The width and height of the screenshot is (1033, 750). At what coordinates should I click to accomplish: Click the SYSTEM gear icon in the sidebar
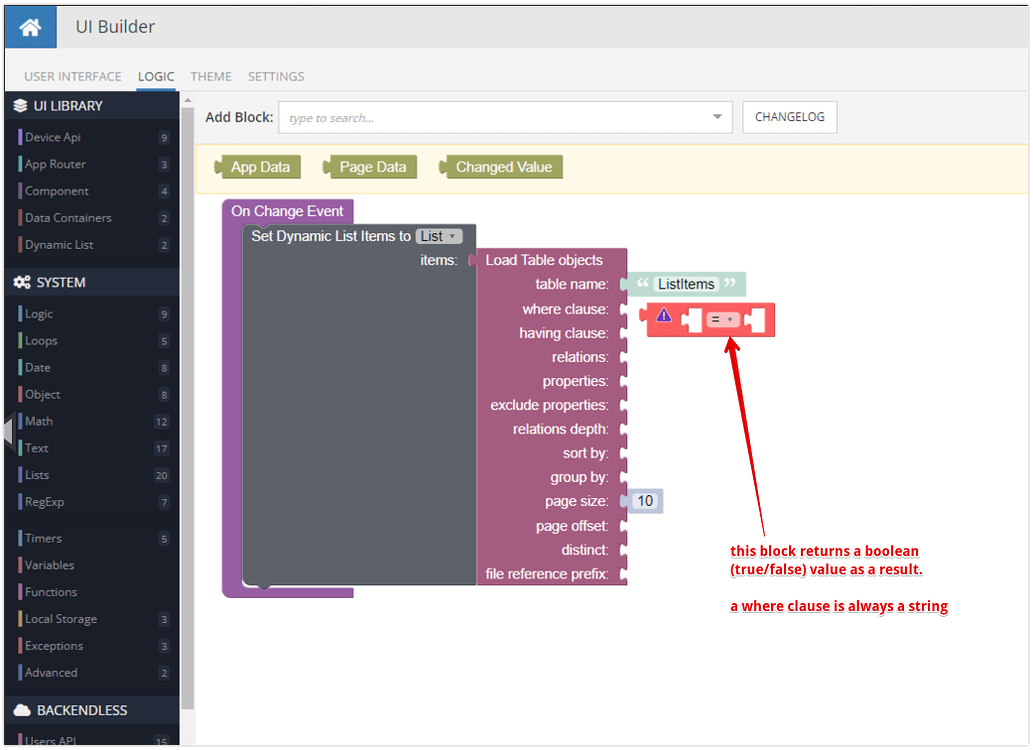[22, 282]
